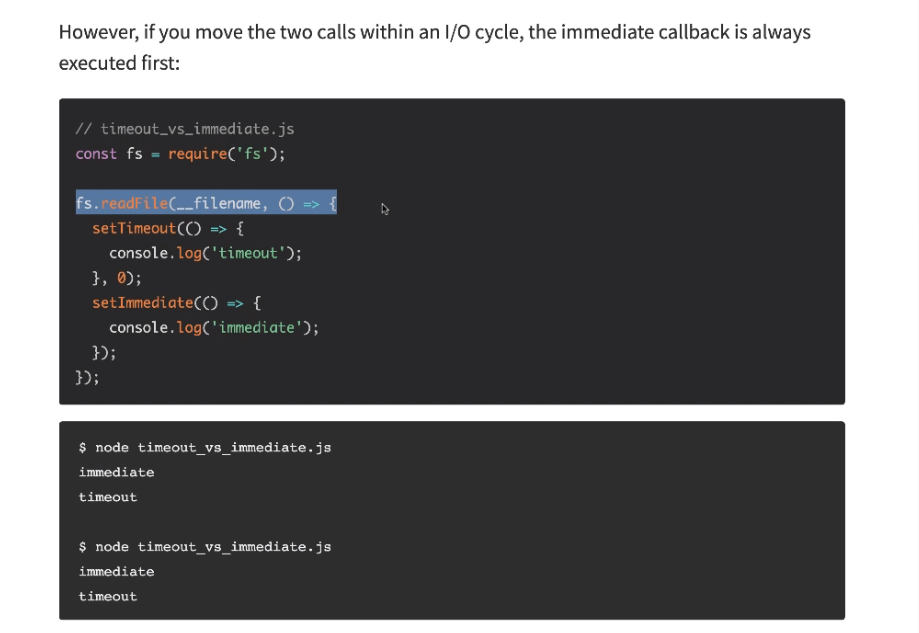This screenshot has height=633, width=919.
Task: Click the first 'immediate' output line
Action: [x=117, y=472]
